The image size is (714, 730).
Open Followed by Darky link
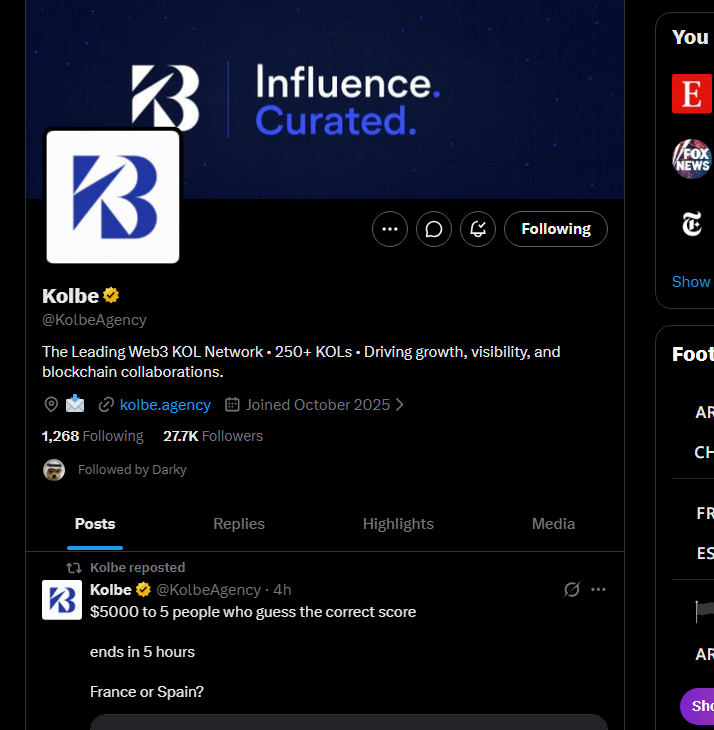[132, 469]
